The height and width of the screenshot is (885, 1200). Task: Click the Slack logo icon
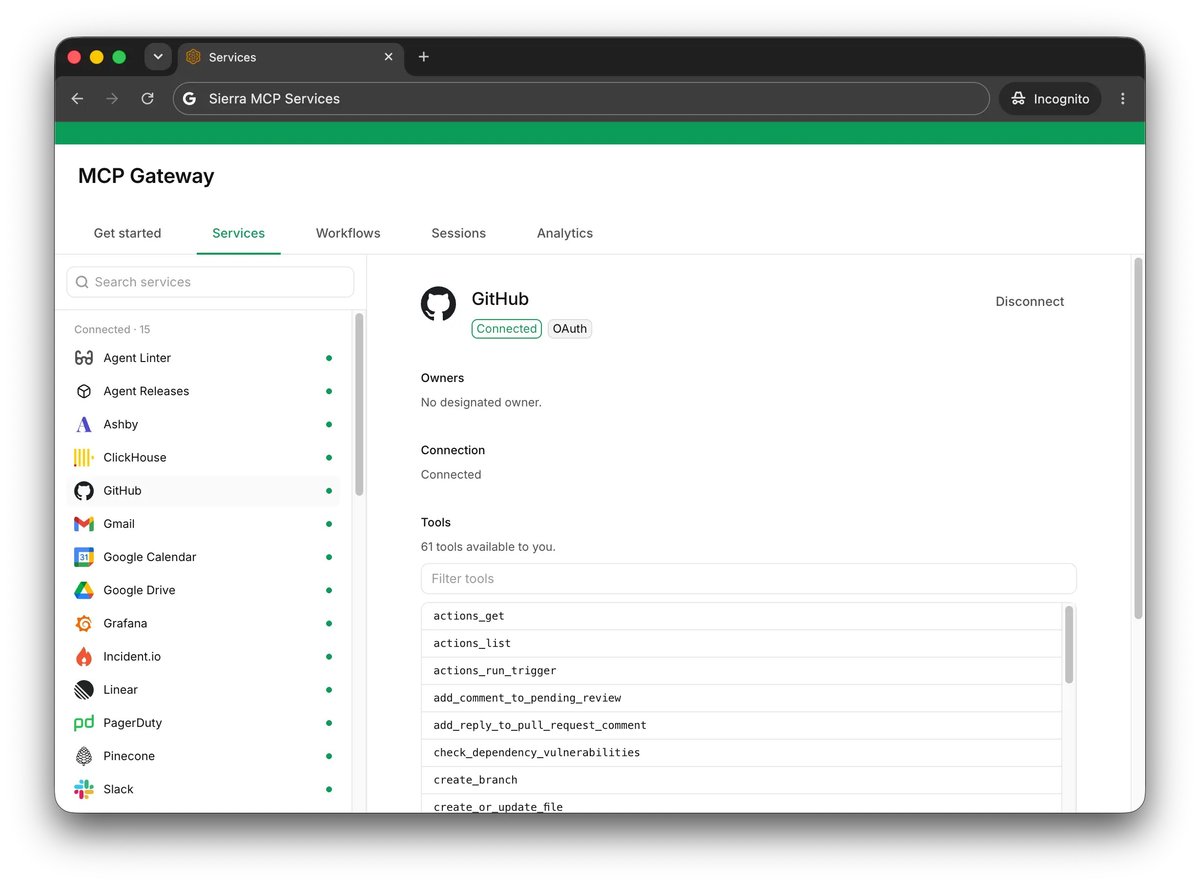(84, 789)
